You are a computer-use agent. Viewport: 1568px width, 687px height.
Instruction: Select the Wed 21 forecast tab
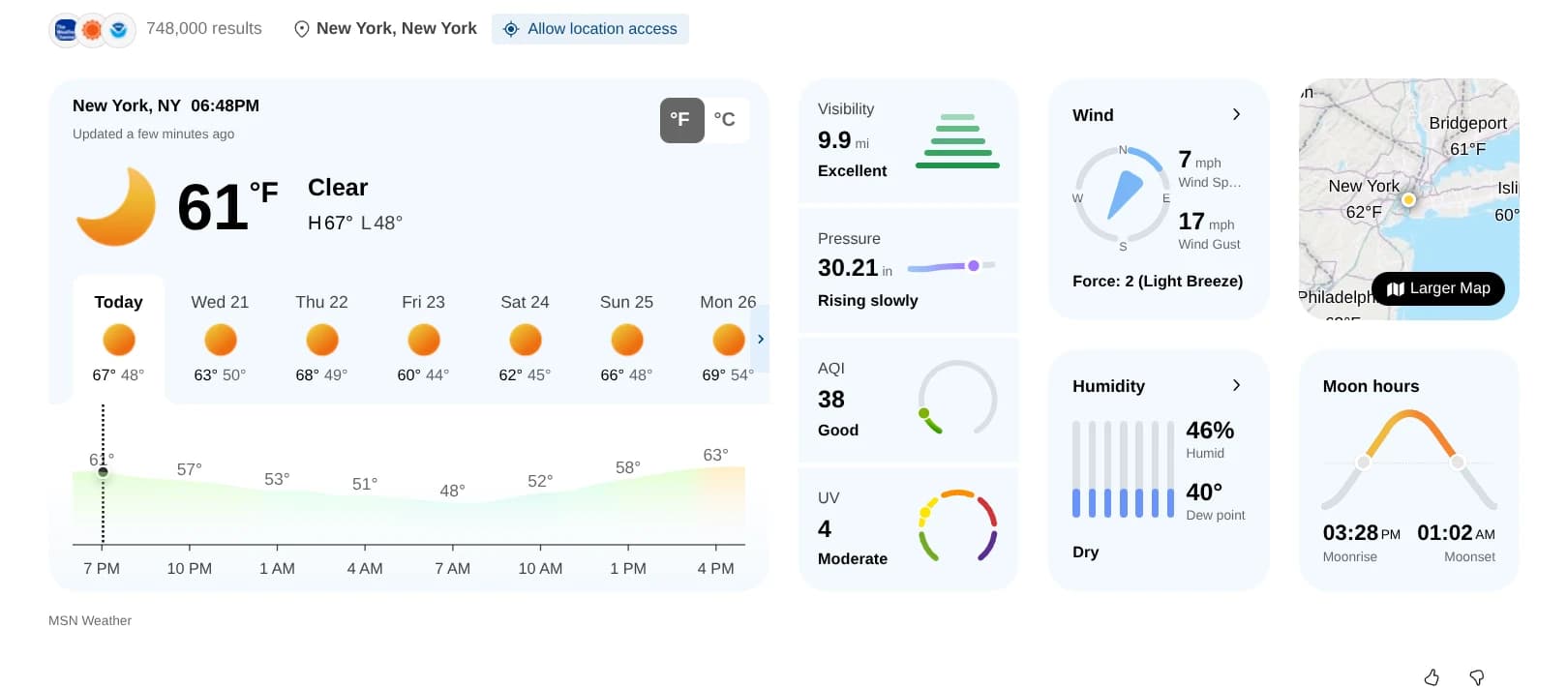[220, 339]
